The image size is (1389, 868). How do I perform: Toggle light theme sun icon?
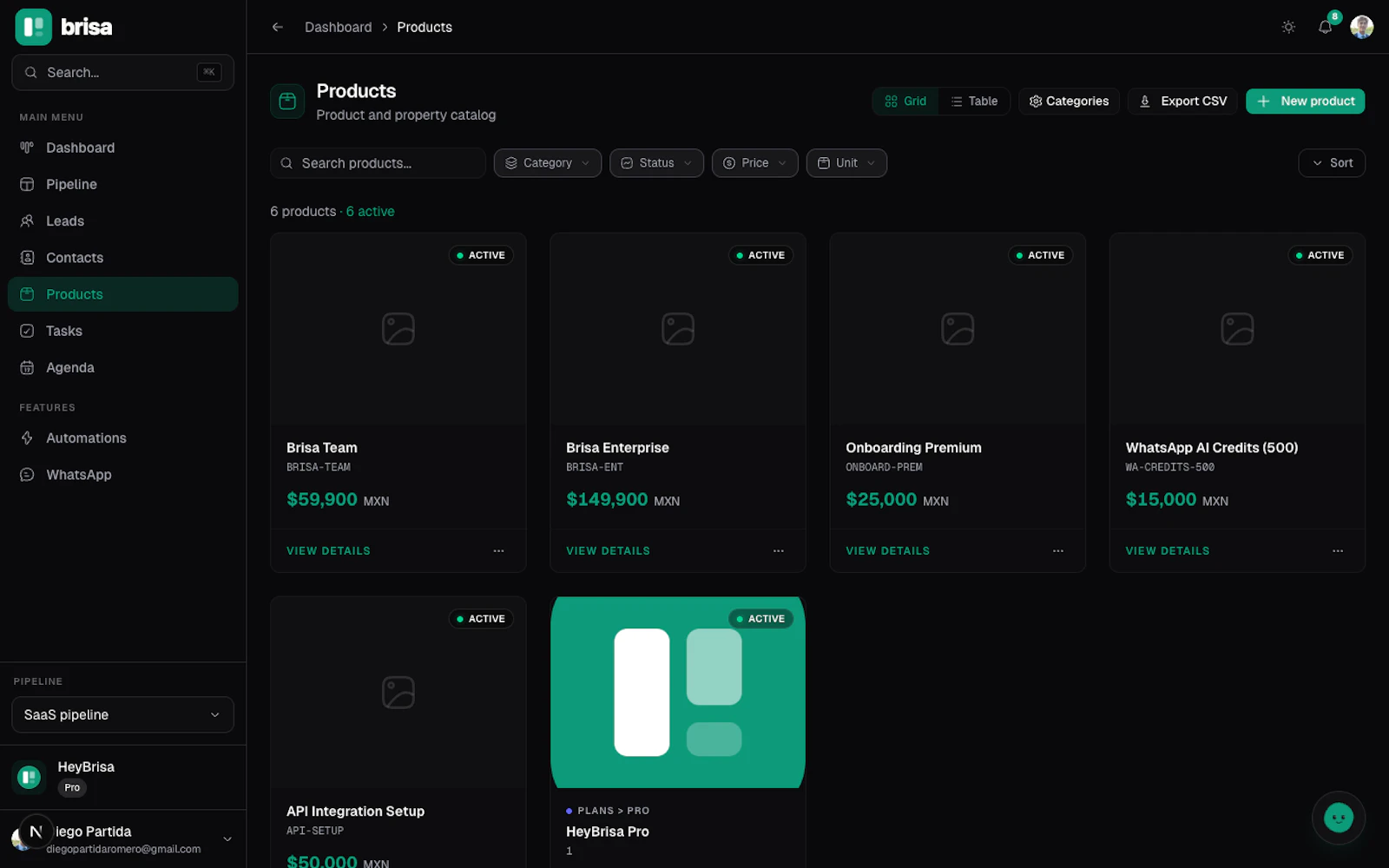click(1288, 27)
